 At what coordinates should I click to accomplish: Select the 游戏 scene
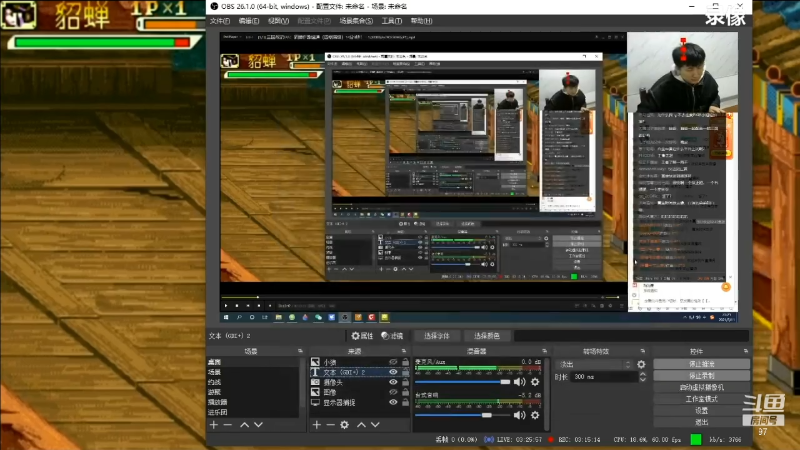[x=253, y=392]
